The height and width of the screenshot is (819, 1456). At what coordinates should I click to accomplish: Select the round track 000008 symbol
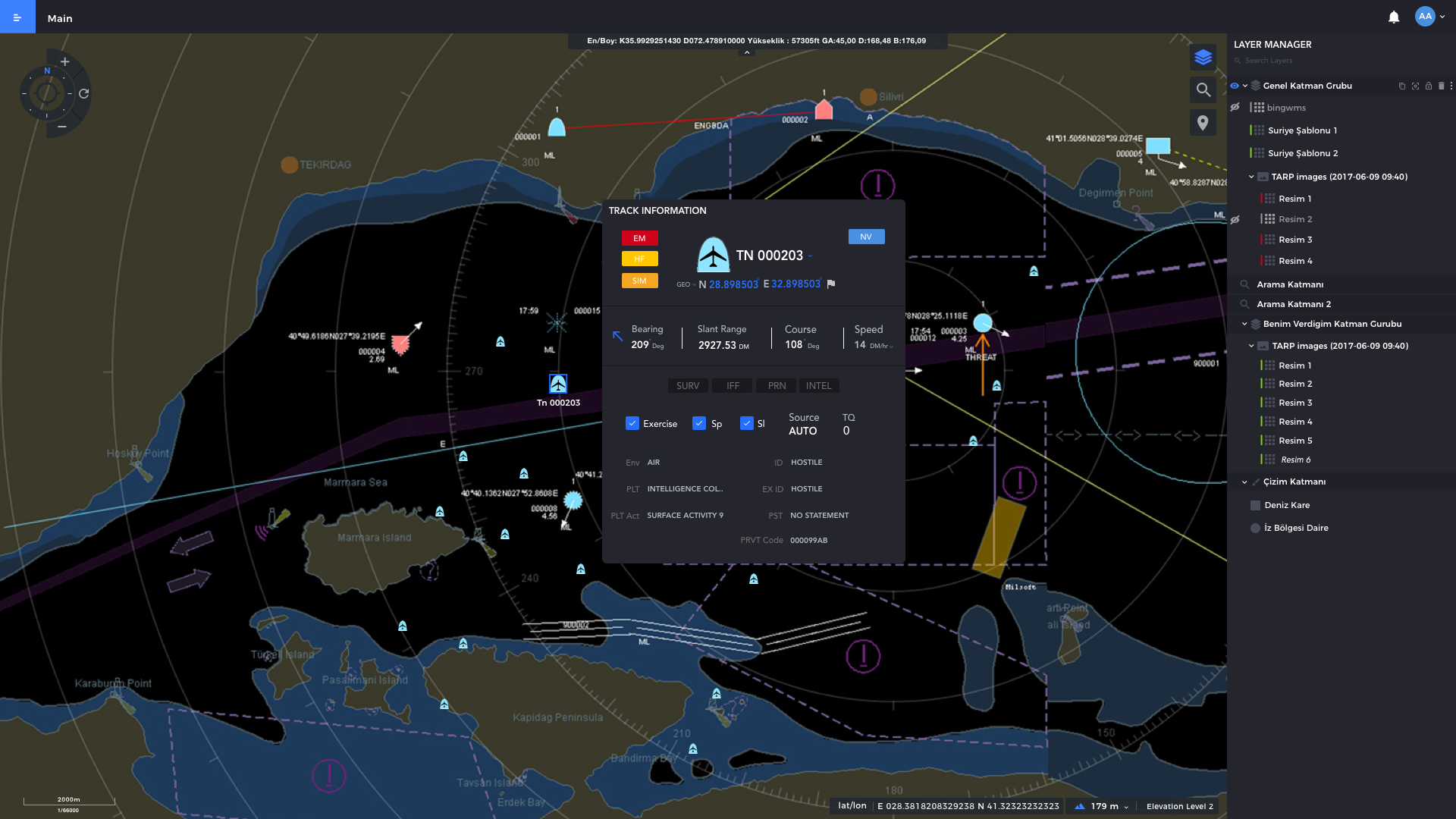(x=573, y=500)
